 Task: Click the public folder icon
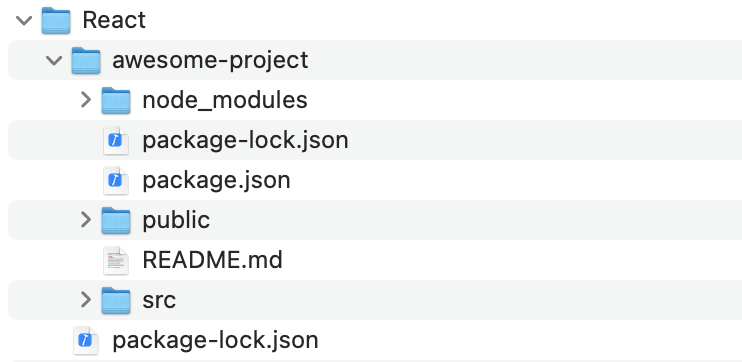116,220
